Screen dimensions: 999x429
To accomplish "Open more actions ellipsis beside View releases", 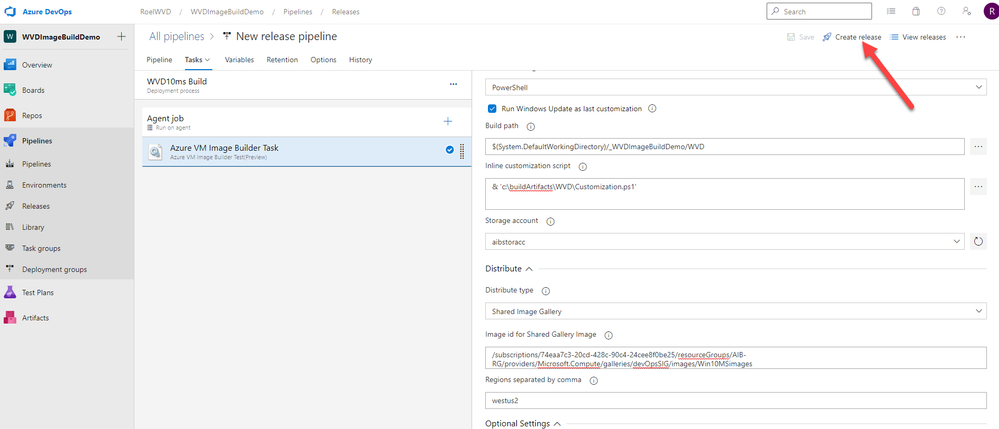I will 960,37.
